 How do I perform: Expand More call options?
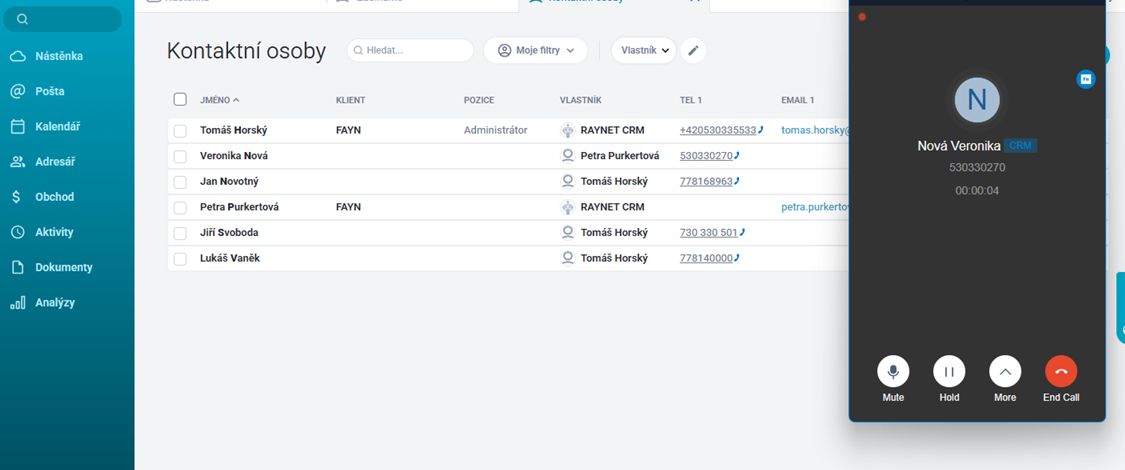point(1005,372)
